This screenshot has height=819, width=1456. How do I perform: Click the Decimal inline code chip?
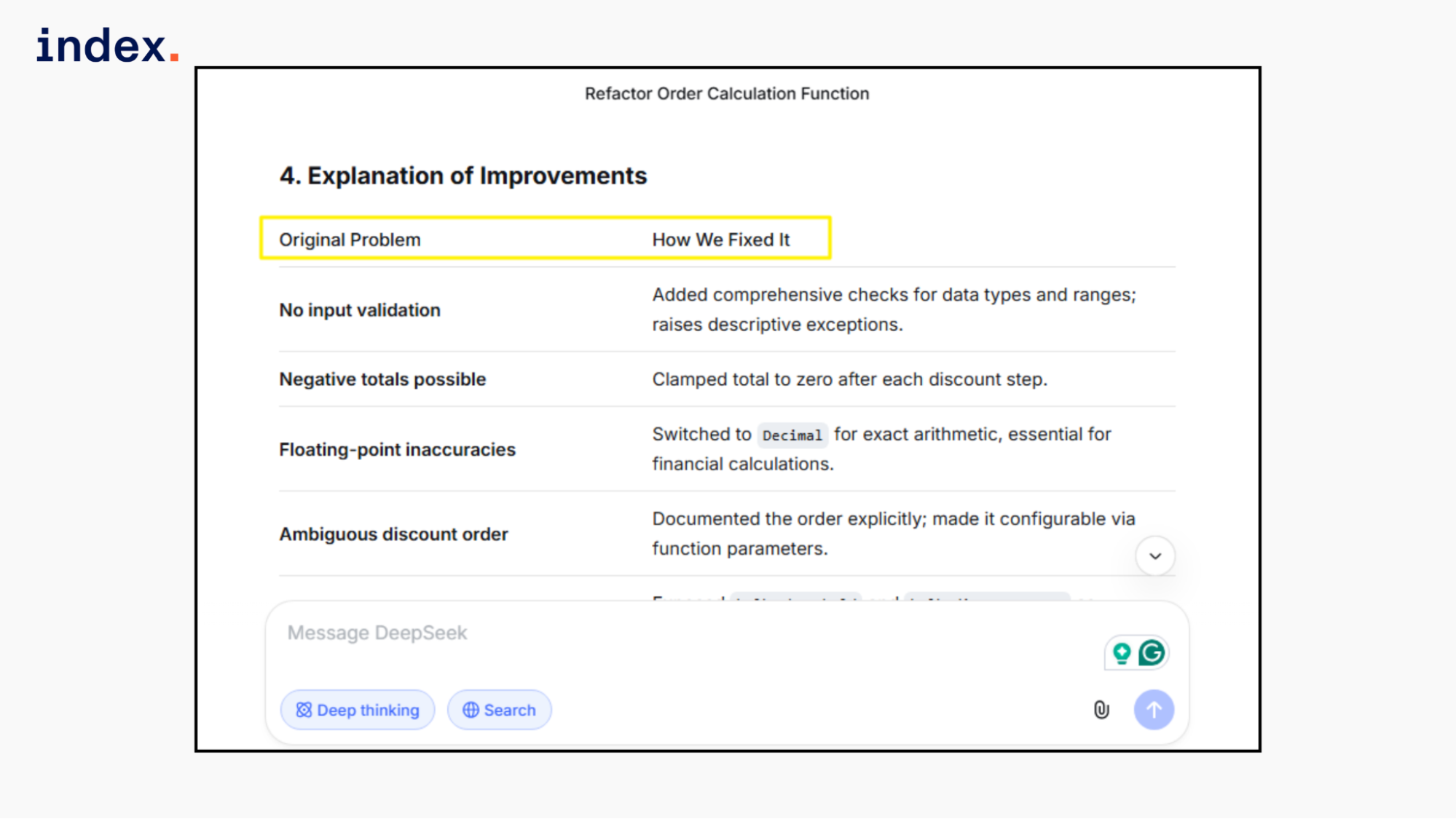coord(792,435)
